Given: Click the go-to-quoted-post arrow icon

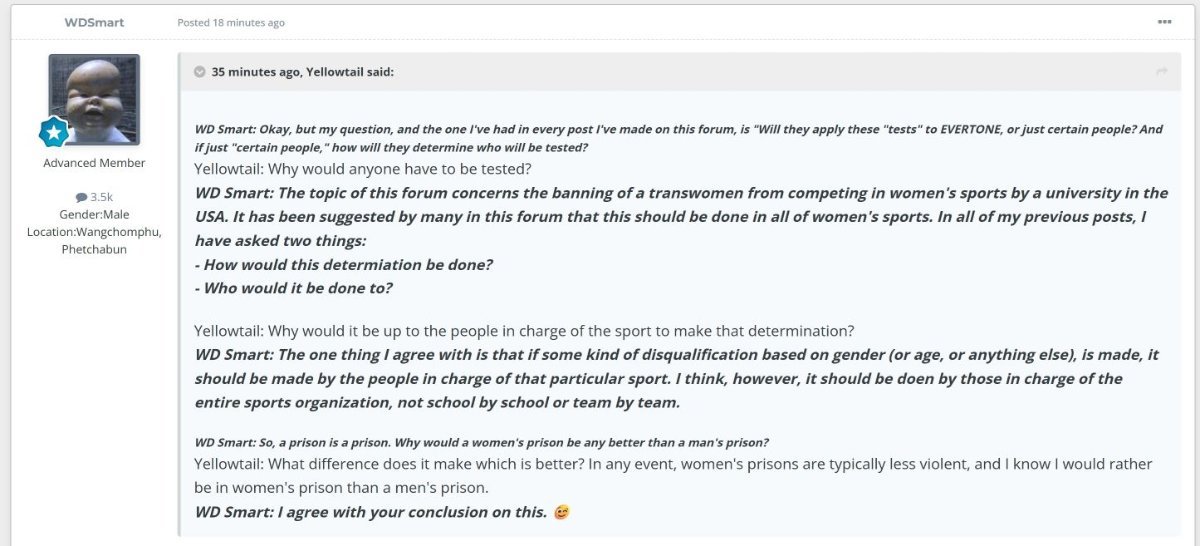Looking at the screenshot, I should pos(1162,72).
